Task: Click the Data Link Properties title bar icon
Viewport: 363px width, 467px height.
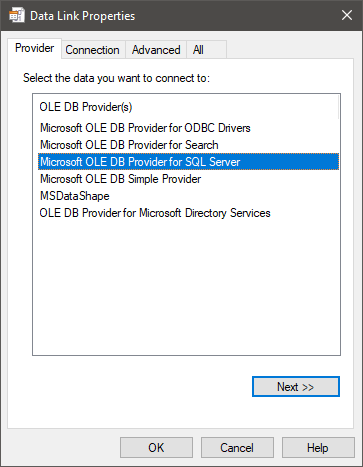Action: click(x=17, y=15)
